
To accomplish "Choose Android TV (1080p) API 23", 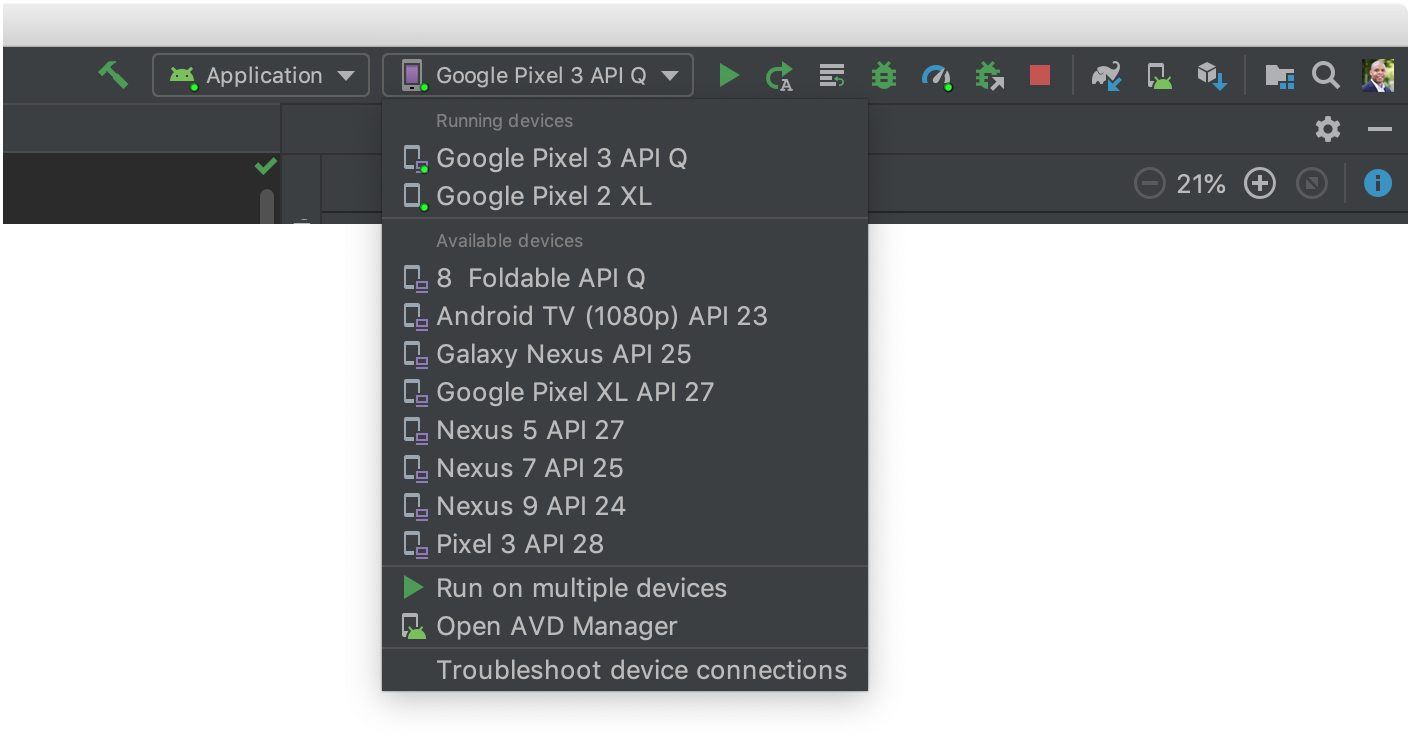I will coord(625,316).
